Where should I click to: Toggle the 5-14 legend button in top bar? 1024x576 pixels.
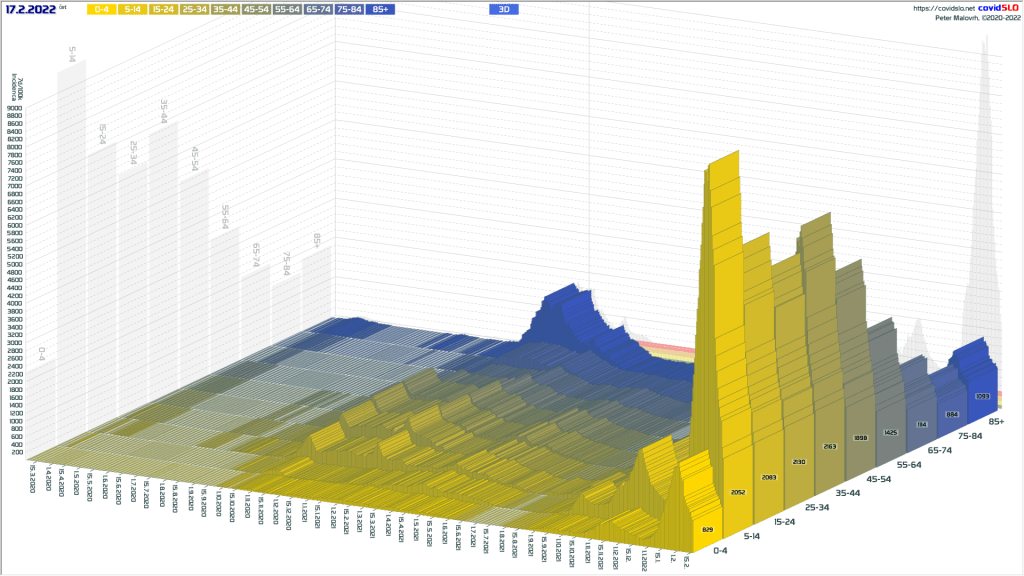pyautogui.click(x=132, y=9)
